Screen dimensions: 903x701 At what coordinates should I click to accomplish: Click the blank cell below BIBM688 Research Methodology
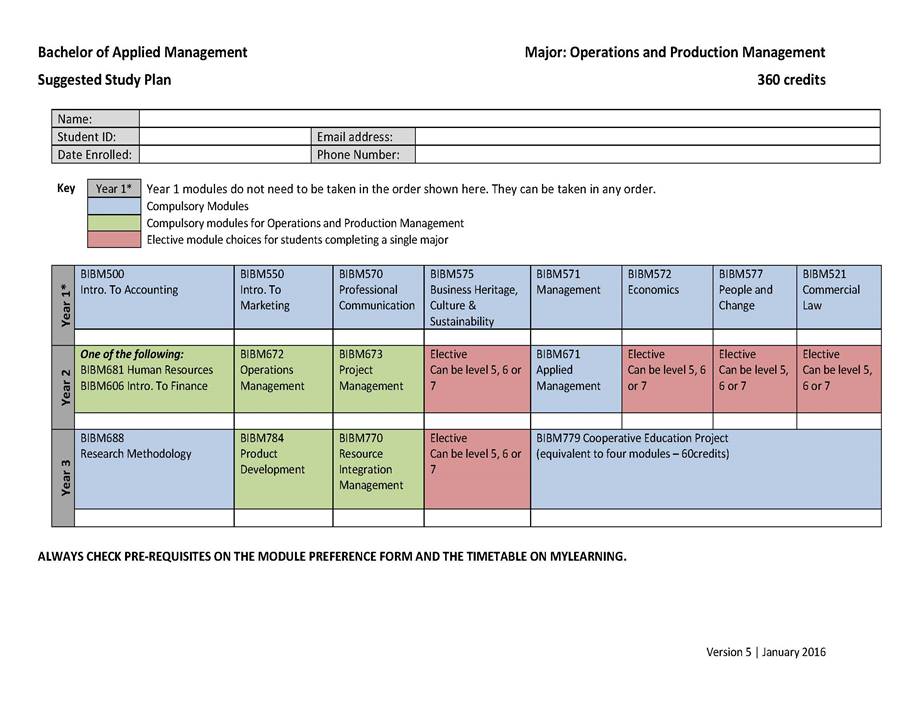(x=154, y=517)
